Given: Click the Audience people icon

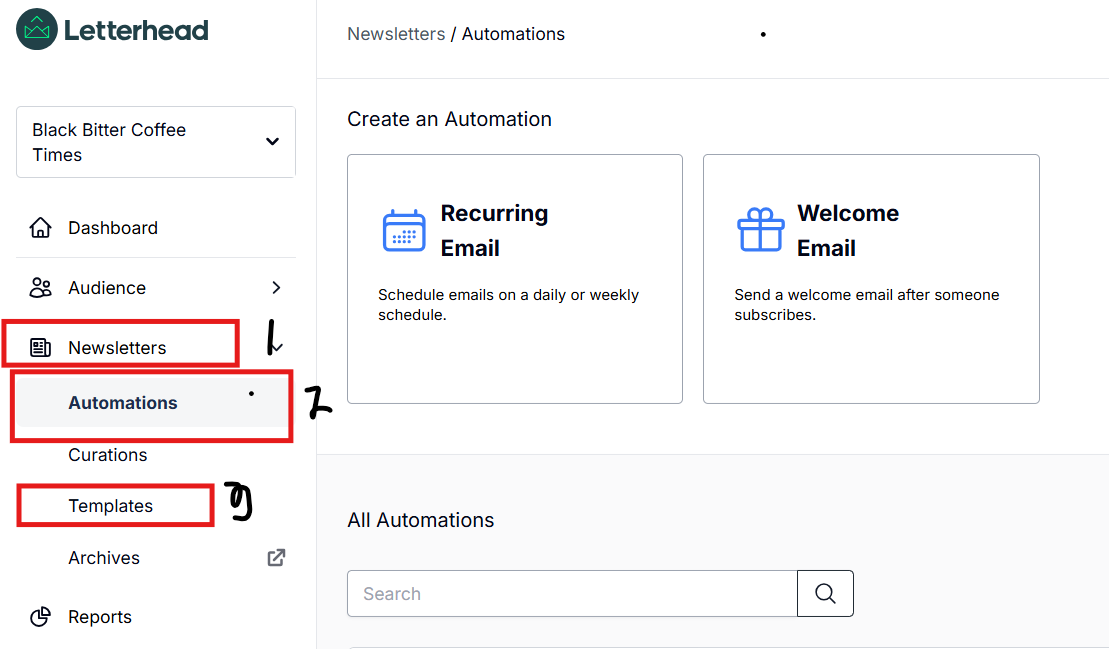Looking at the screenshot, I should coord(40,288).
